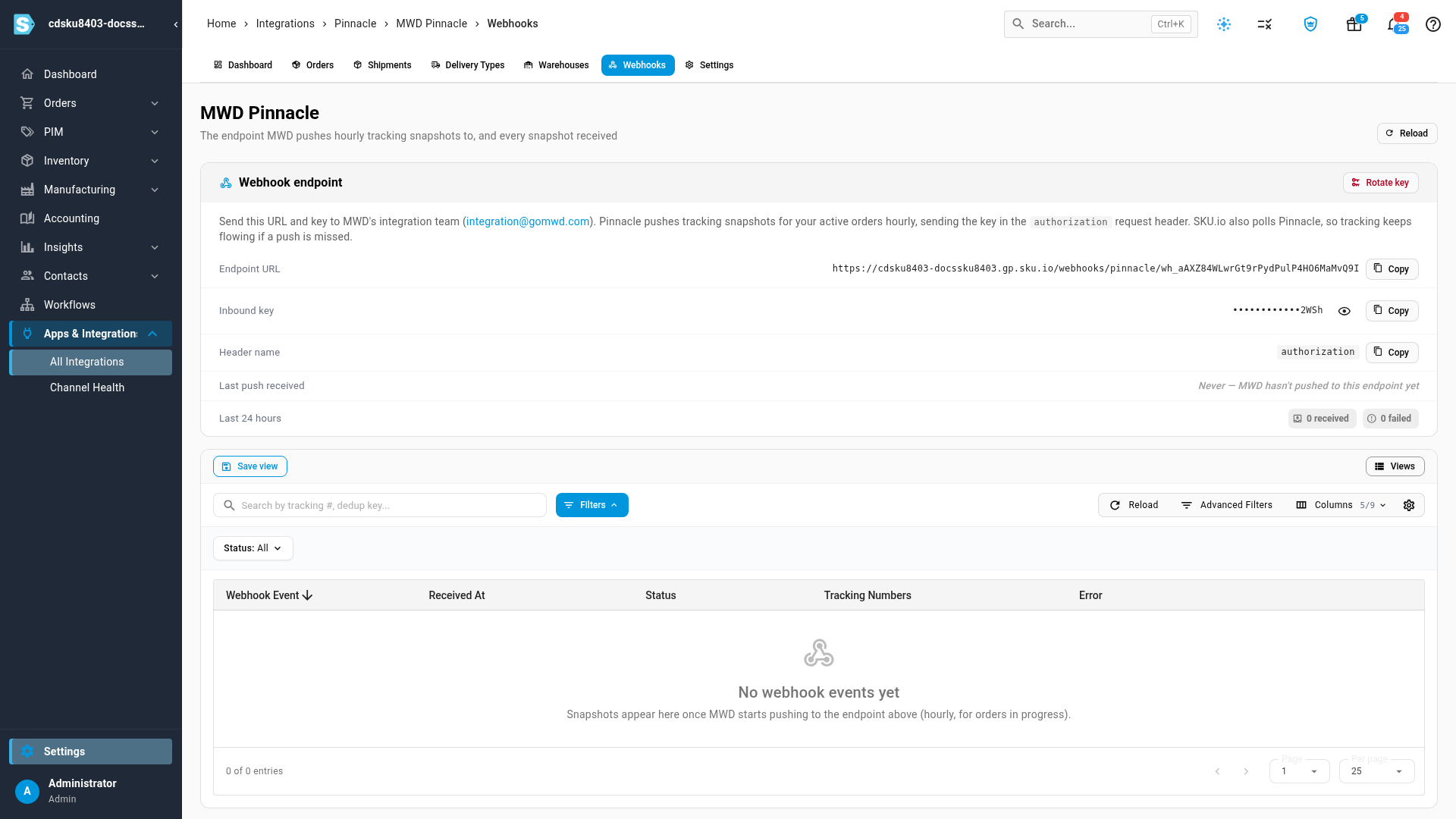This screenshot has width=1456, height=819.
Task: Expand the Orders sidebar menu
Action: pyautogui.click(x=91, y=103)
